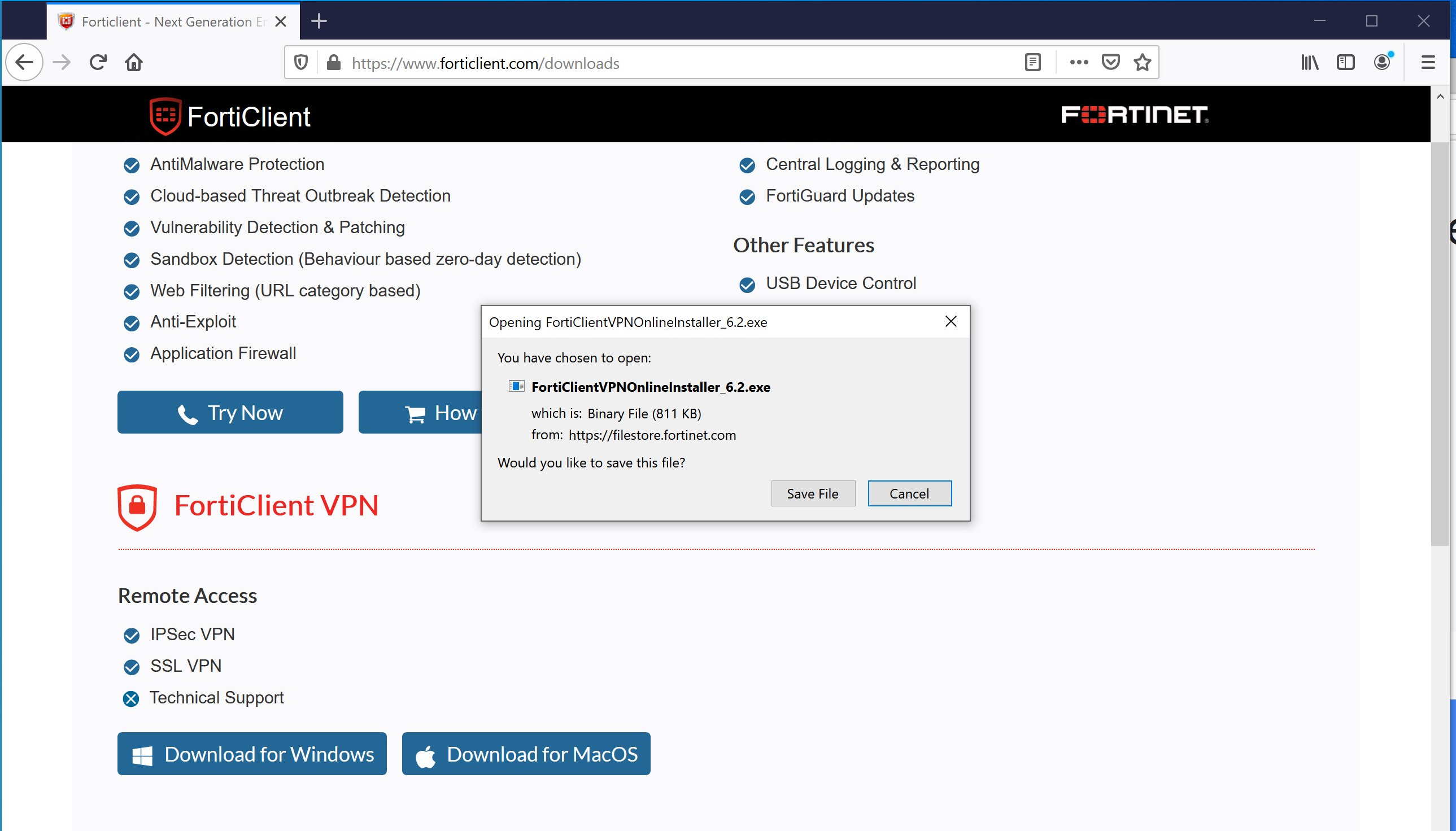The height and width of the screenshot is (831, 1456).
Task: Click the Other Features heading
Action: tap(803, 246)
